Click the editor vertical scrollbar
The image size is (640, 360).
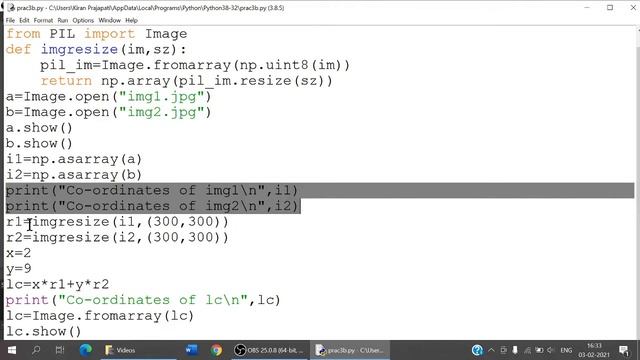[x=637, y=182]
